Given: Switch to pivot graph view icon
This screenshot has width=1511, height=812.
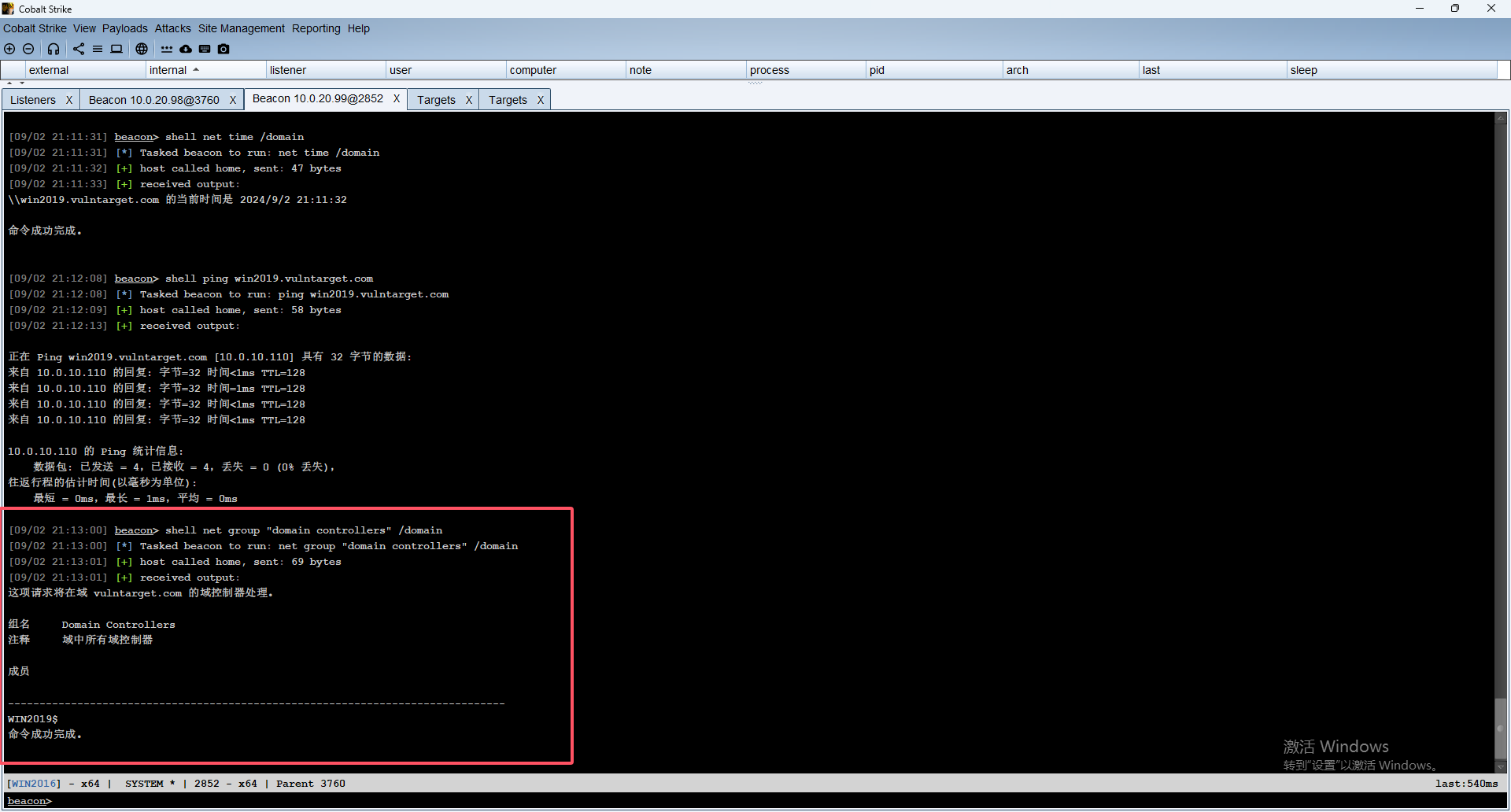Looking at the screenshot, I should 79,49.
